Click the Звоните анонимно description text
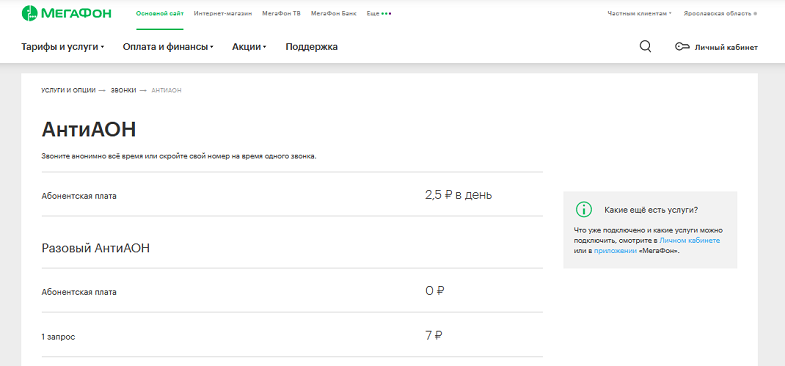This screenshot has width=785, height=366. pyautogui.click(x=179, y=156)
